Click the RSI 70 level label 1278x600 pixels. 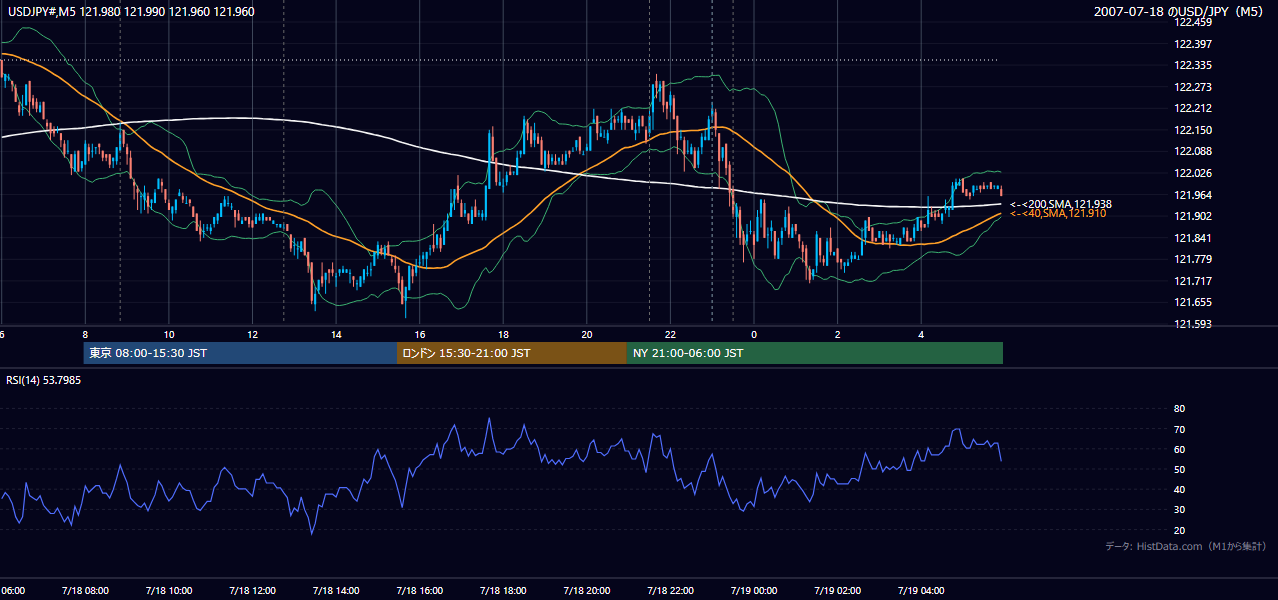coord(1179,429)
